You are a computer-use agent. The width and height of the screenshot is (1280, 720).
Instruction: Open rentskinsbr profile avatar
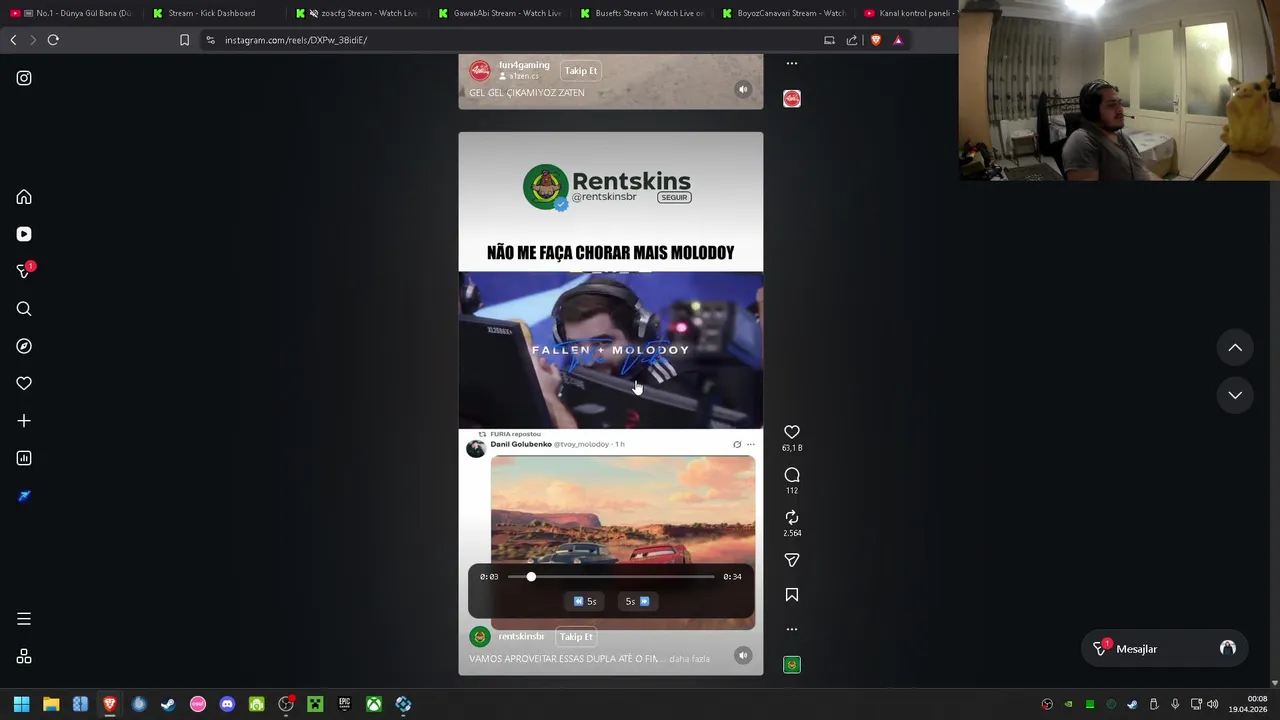480,637
